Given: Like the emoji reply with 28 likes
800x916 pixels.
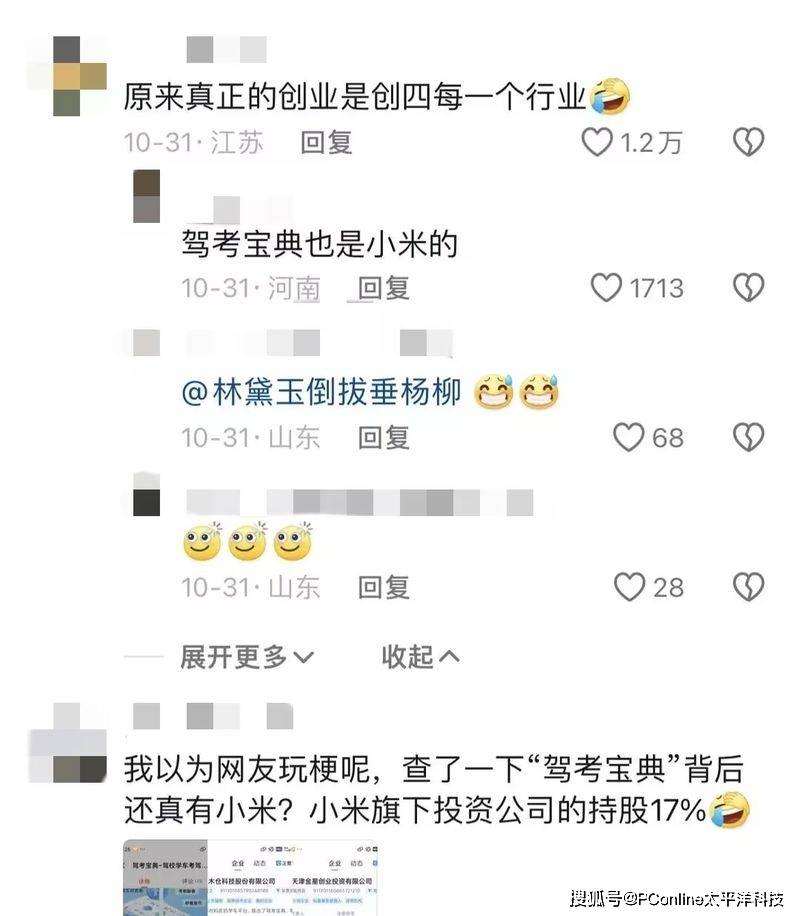Looking at the screenshot, I should (629, 587).
